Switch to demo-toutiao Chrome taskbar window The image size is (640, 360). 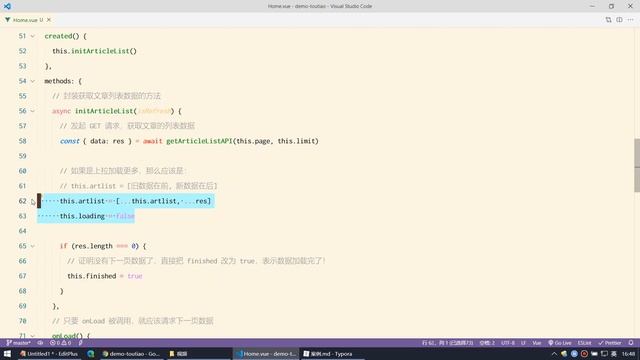131,354
